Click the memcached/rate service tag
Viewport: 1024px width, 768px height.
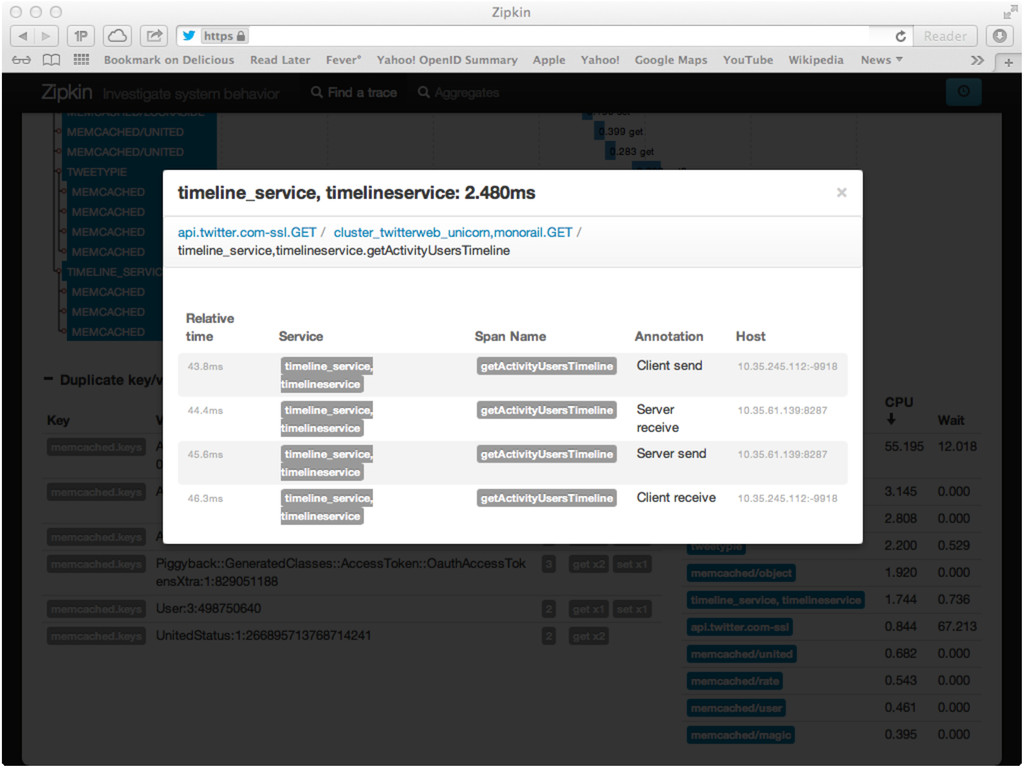(x=735, y=681)
